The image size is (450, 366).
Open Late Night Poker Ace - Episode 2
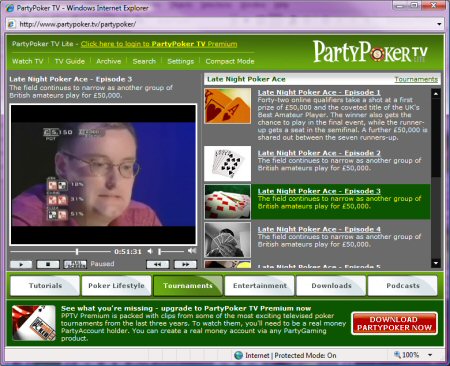(x=319, y=153)
